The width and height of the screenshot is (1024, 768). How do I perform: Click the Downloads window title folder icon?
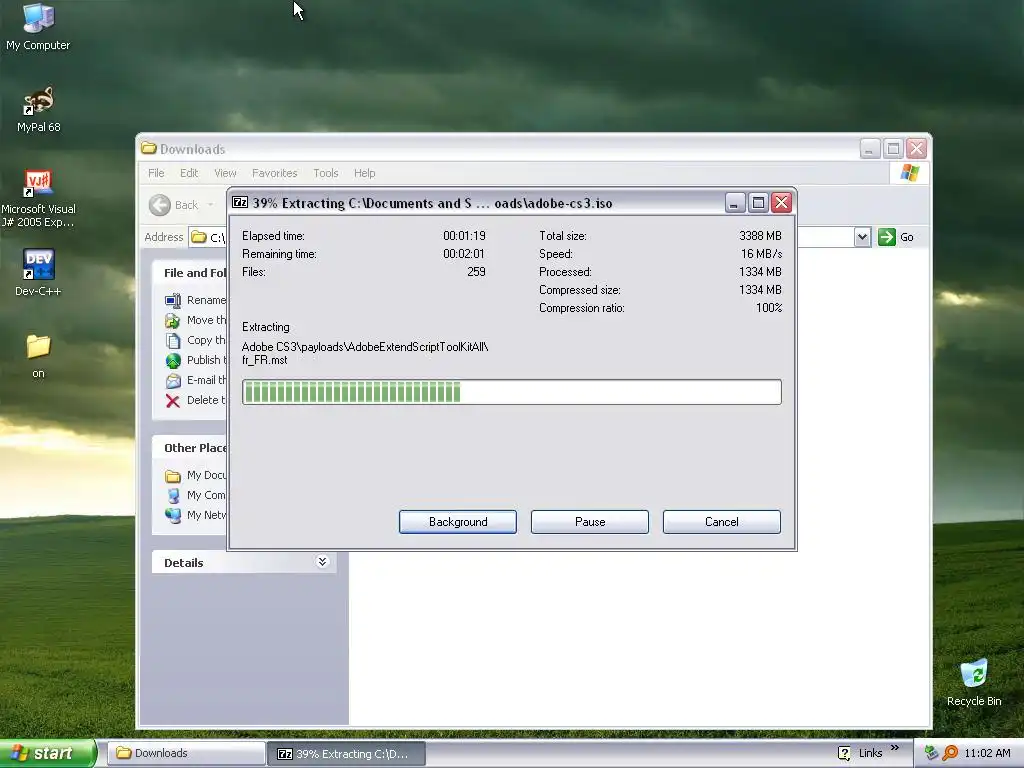(149, 149)
